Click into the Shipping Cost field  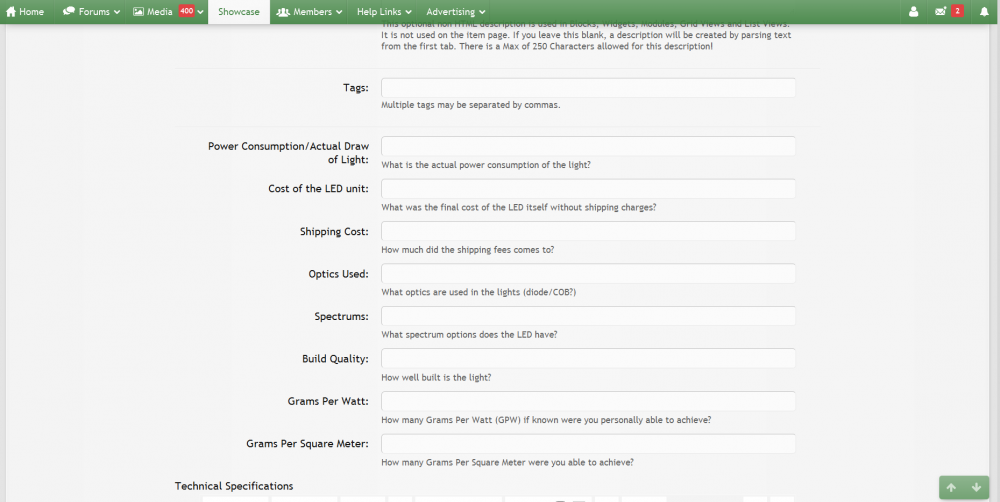tap(588, 232)
